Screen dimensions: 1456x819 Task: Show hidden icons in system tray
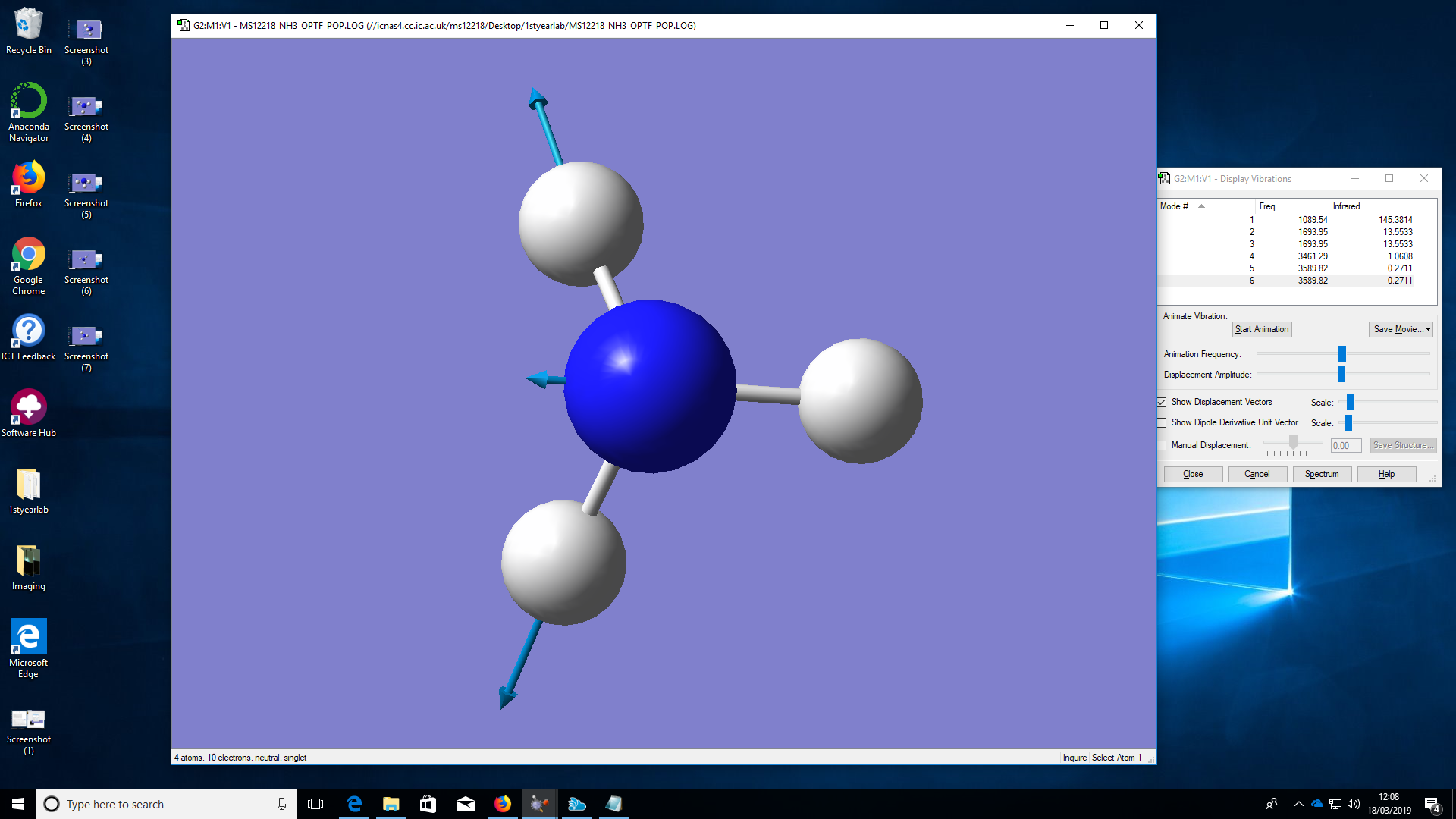[1298, 804]
